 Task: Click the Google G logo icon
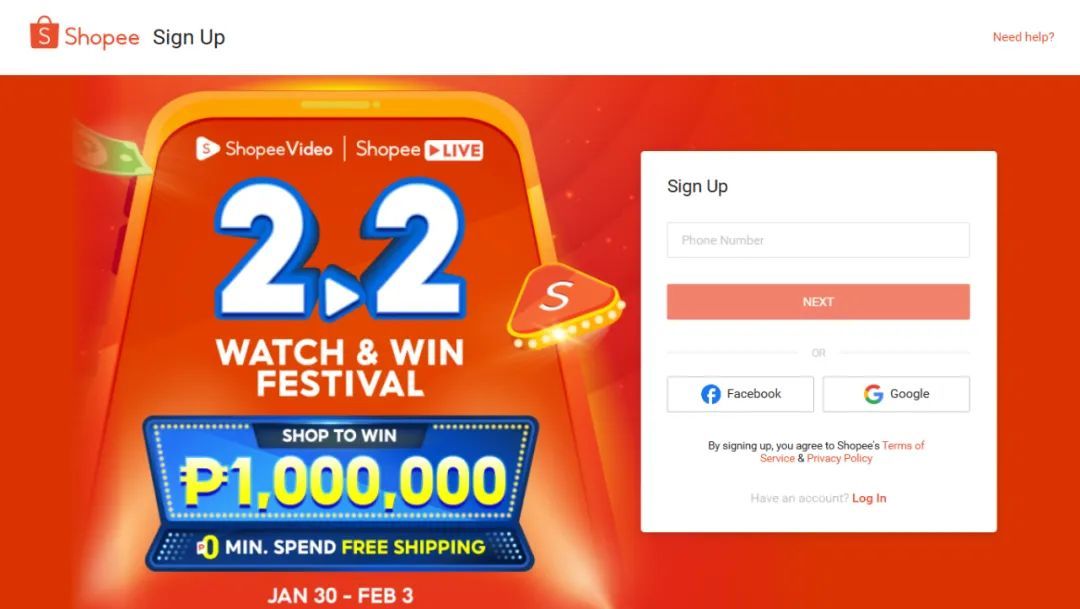(x=873, y=394)
